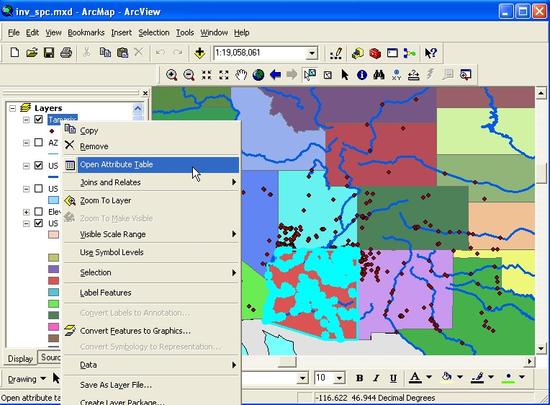550x405 pixels.
Task: Select the Zoom In tool
Action: coord(172,75)
